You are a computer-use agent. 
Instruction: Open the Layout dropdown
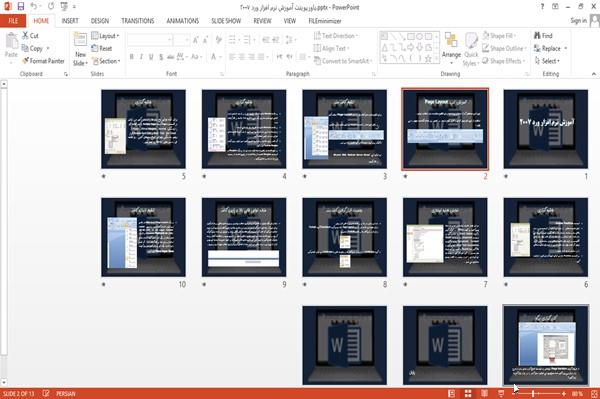click(x=105, y=36)
